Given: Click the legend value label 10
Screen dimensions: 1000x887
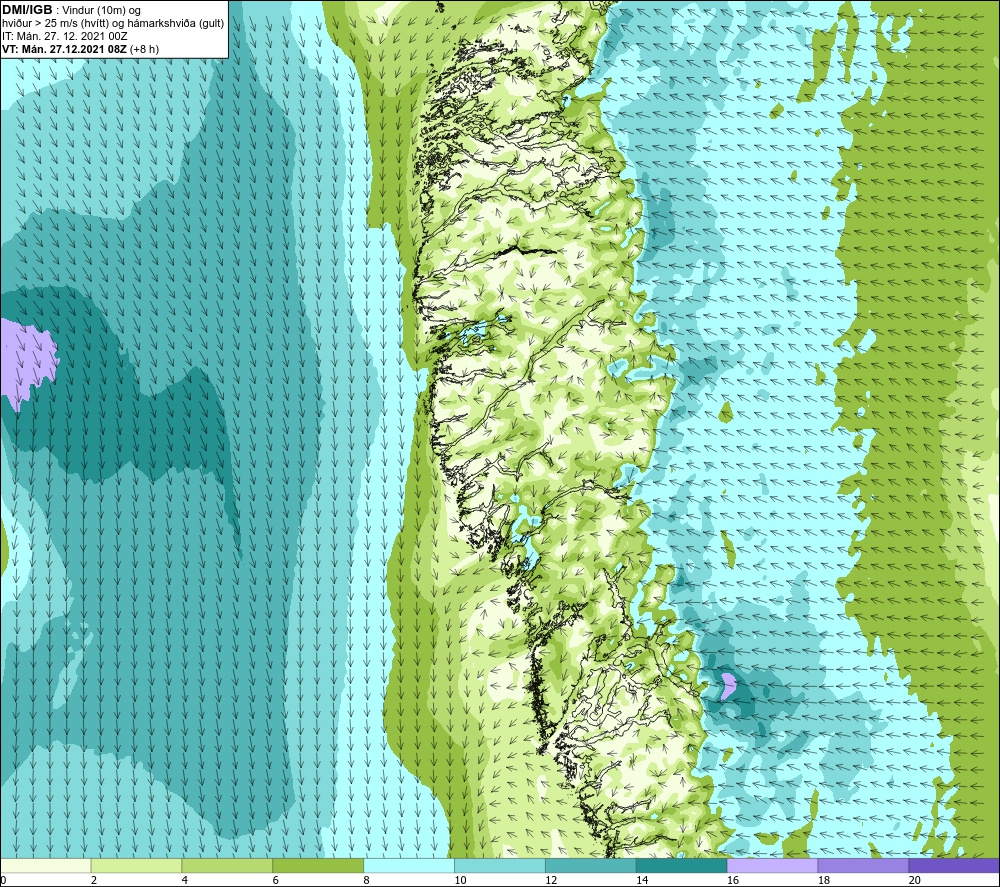Looking at the screenshot, I should (460, 880).
